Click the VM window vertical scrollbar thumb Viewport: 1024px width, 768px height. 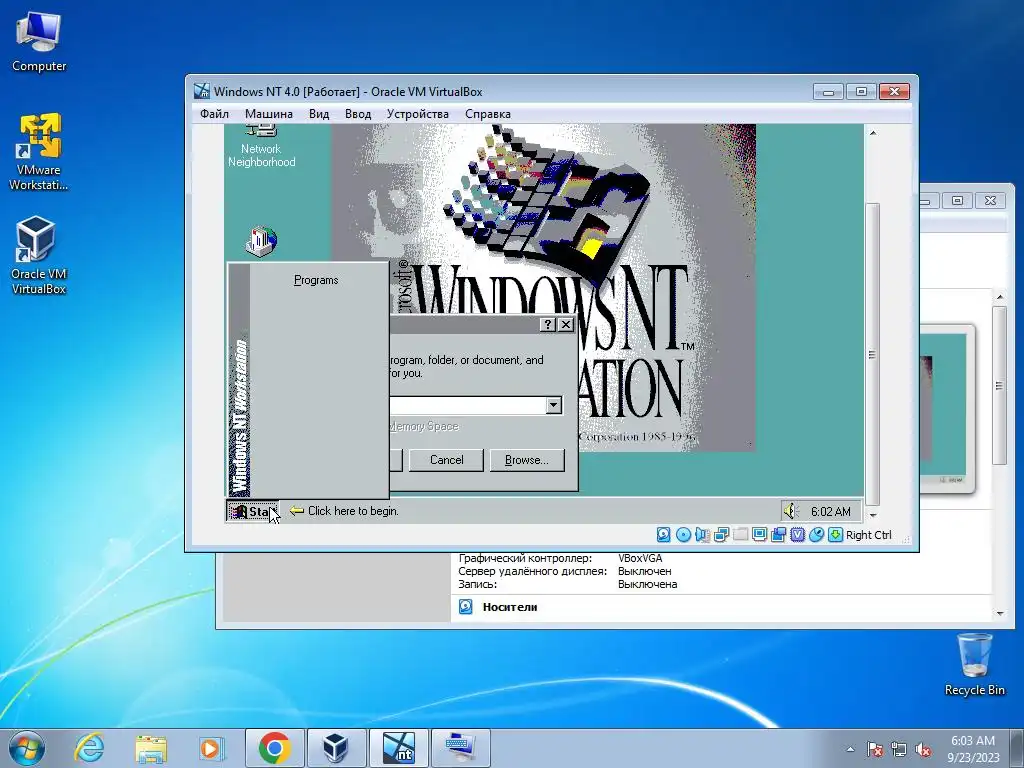(x=872, y=355)
